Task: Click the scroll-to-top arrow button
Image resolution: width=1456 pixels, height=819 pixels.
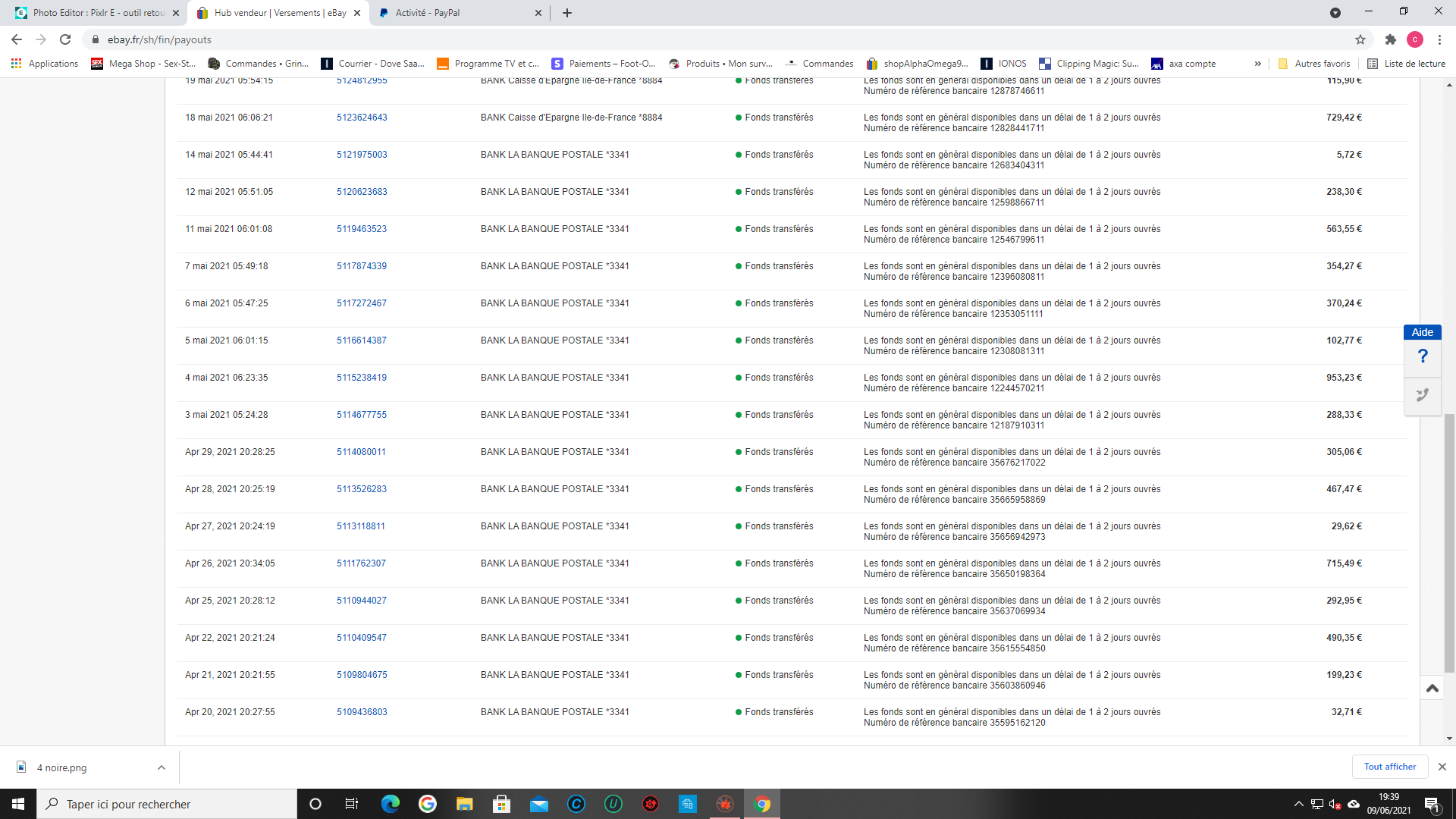Action: (1432, 689)
